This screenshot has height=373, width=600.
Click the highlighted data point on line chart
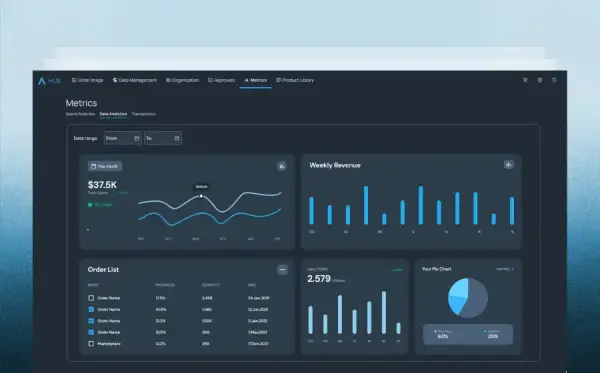click(201, 196)
